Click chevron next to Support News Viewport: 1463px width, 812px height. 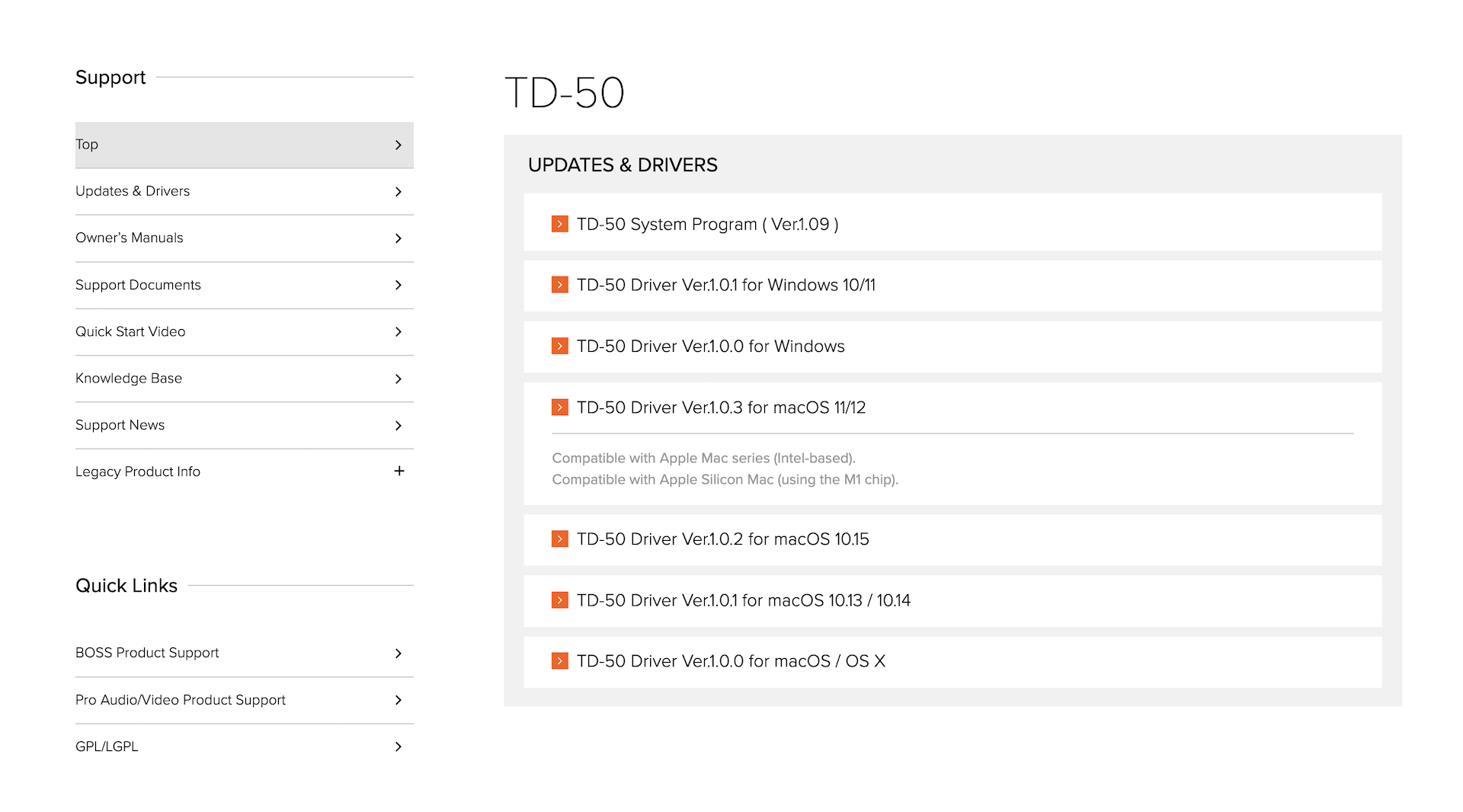point(398,426)
